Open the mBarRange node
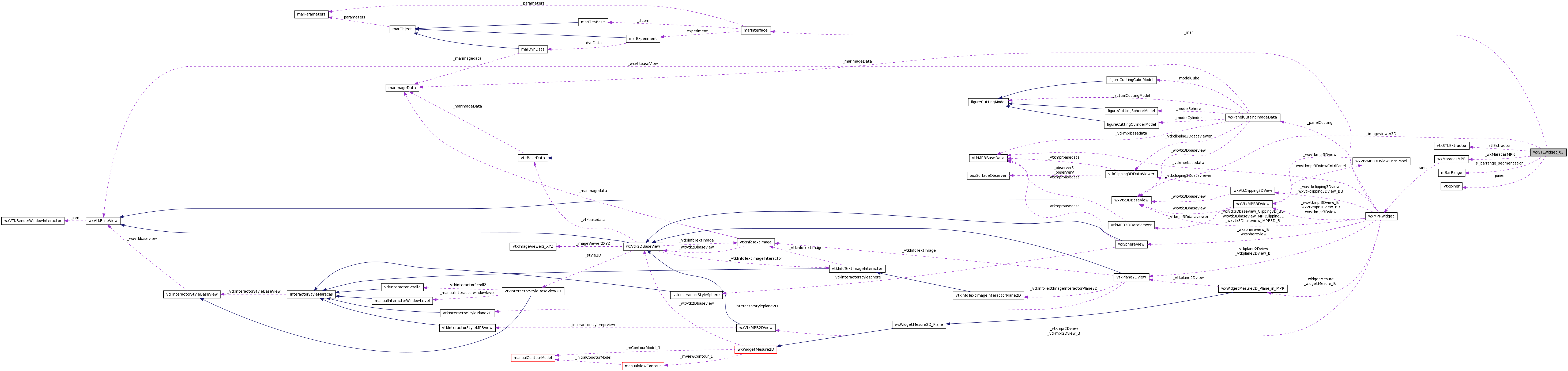The width and height of the screenshot is (1568, 371). (1451, 173)
